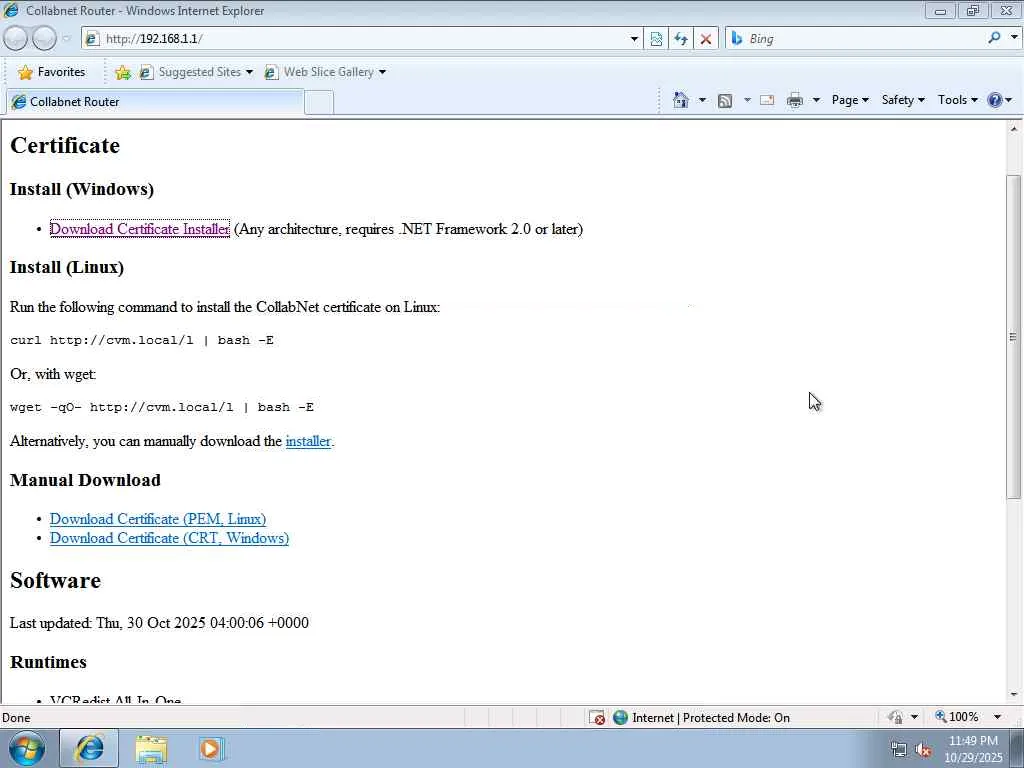Select the Collabnet Router tab
This screenshot has height=768, width=1024.
click(x=155, y=101)
